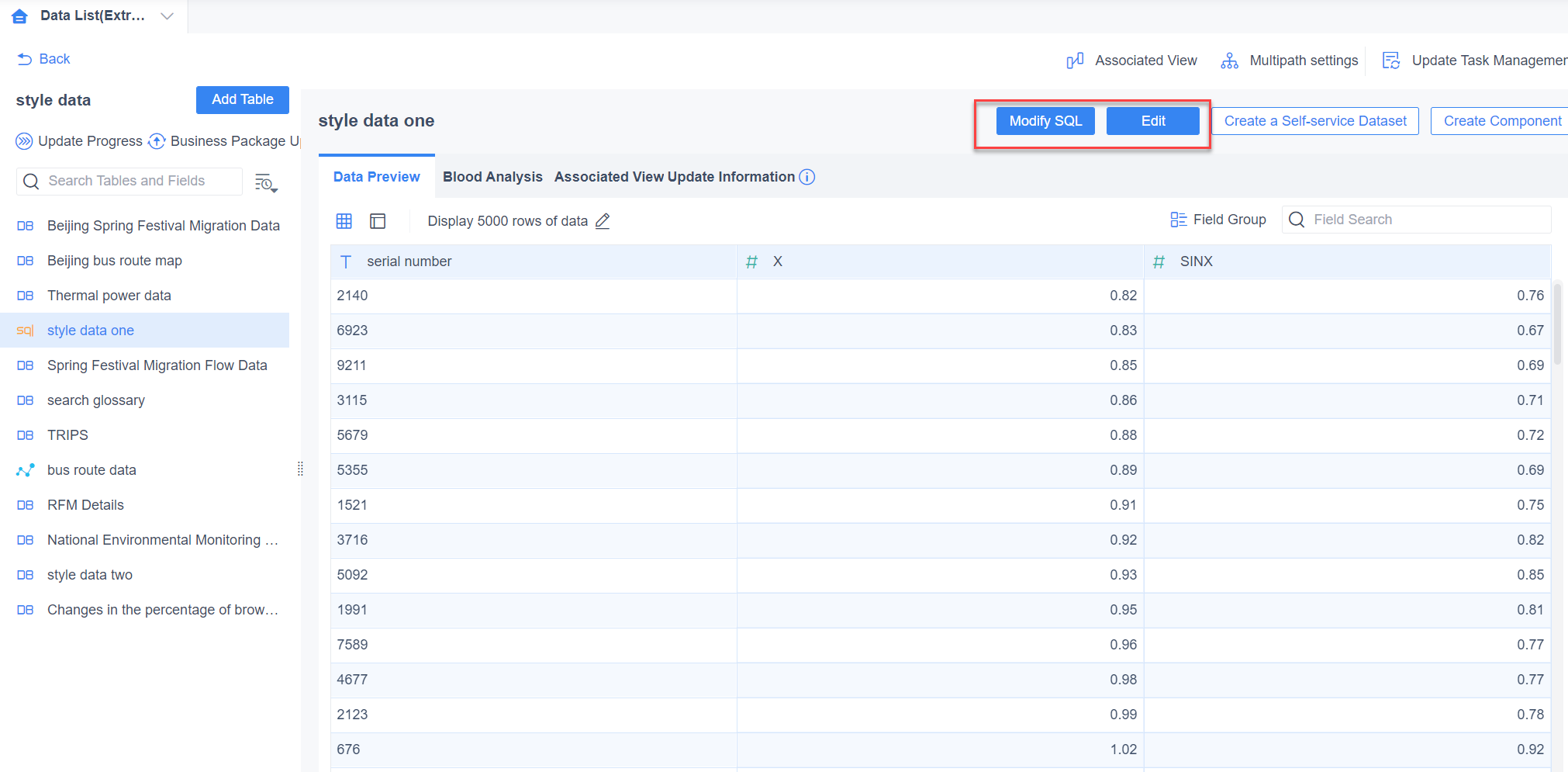Select the style data one SQL table
Image resolution: width=1568 pixels, height=772 pixels.
[145, 331]
